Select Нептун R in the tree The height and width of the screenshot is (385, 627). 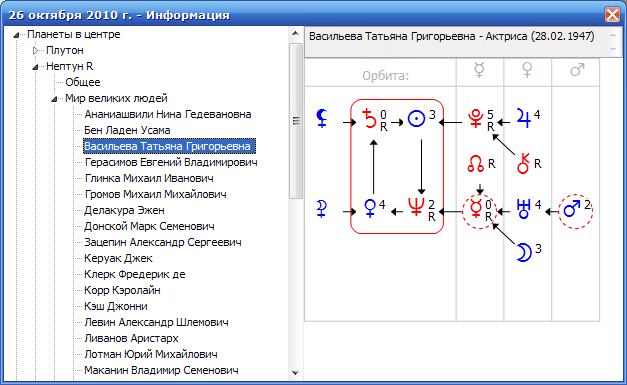70,66
